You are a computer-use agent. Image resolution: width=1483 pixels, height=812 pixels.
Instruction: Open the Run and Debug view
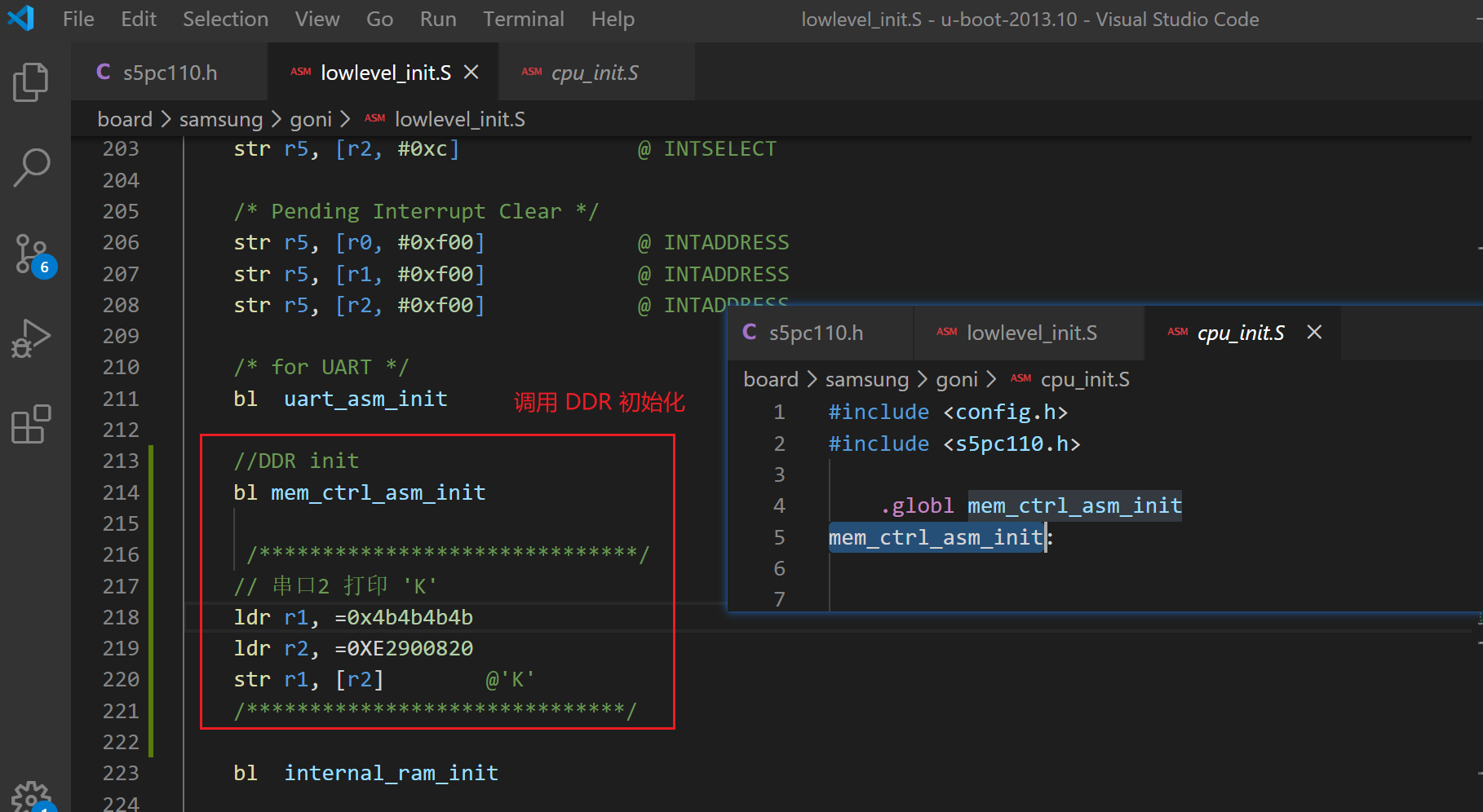tap(31, 338)
